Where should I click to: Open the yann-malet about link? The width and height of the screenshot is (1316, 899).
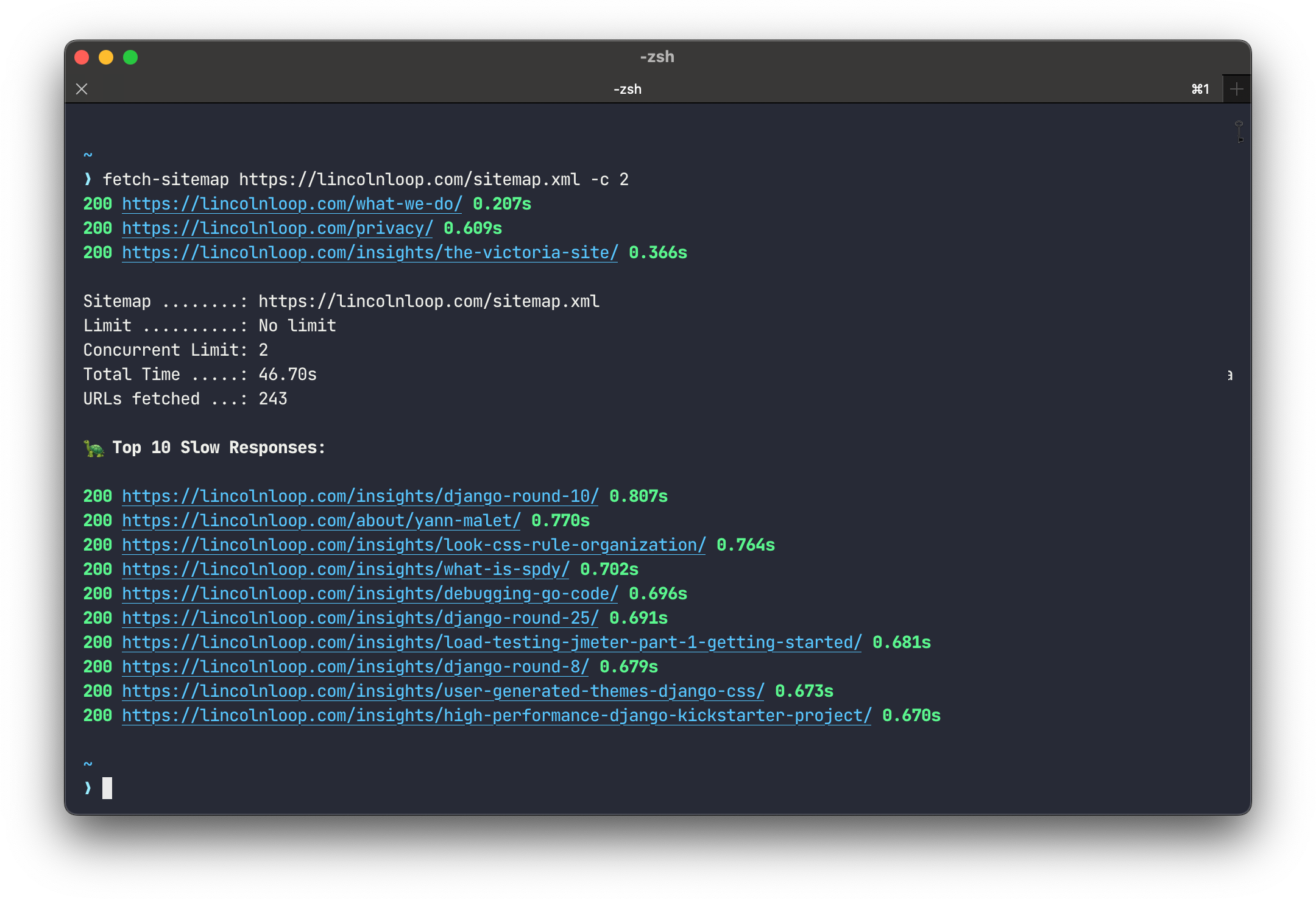321,521
